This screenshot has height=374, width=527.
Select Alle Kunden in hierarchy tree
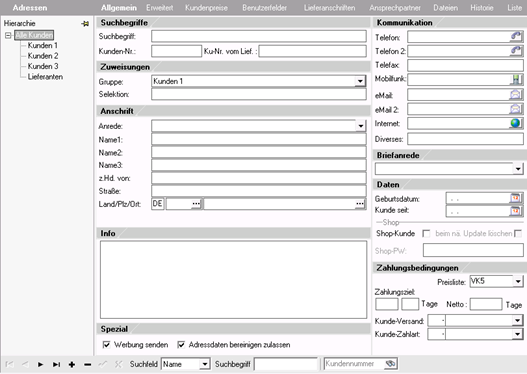point(34,35)
